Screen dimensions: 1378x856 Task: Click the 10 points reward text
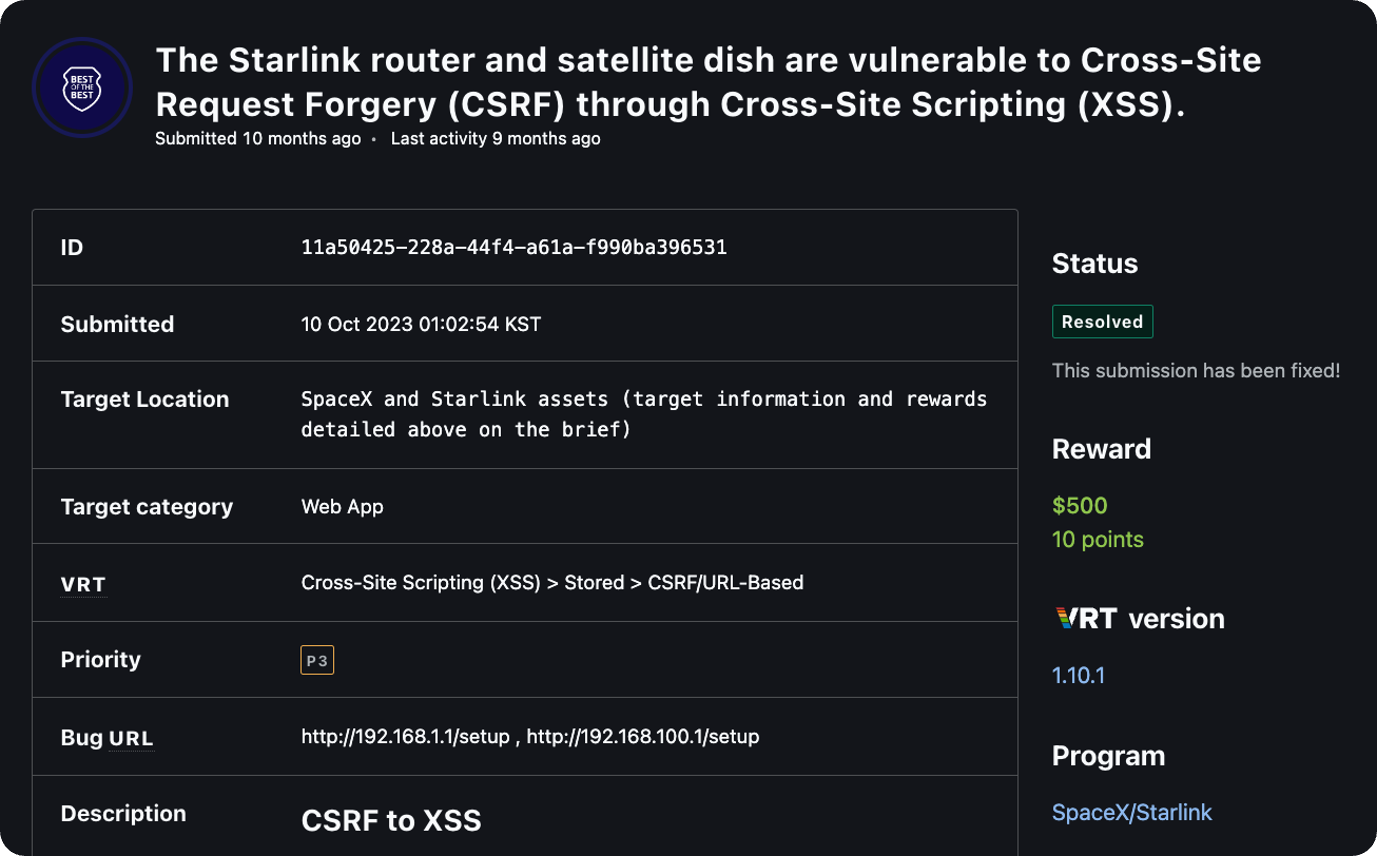[1097, 540]
